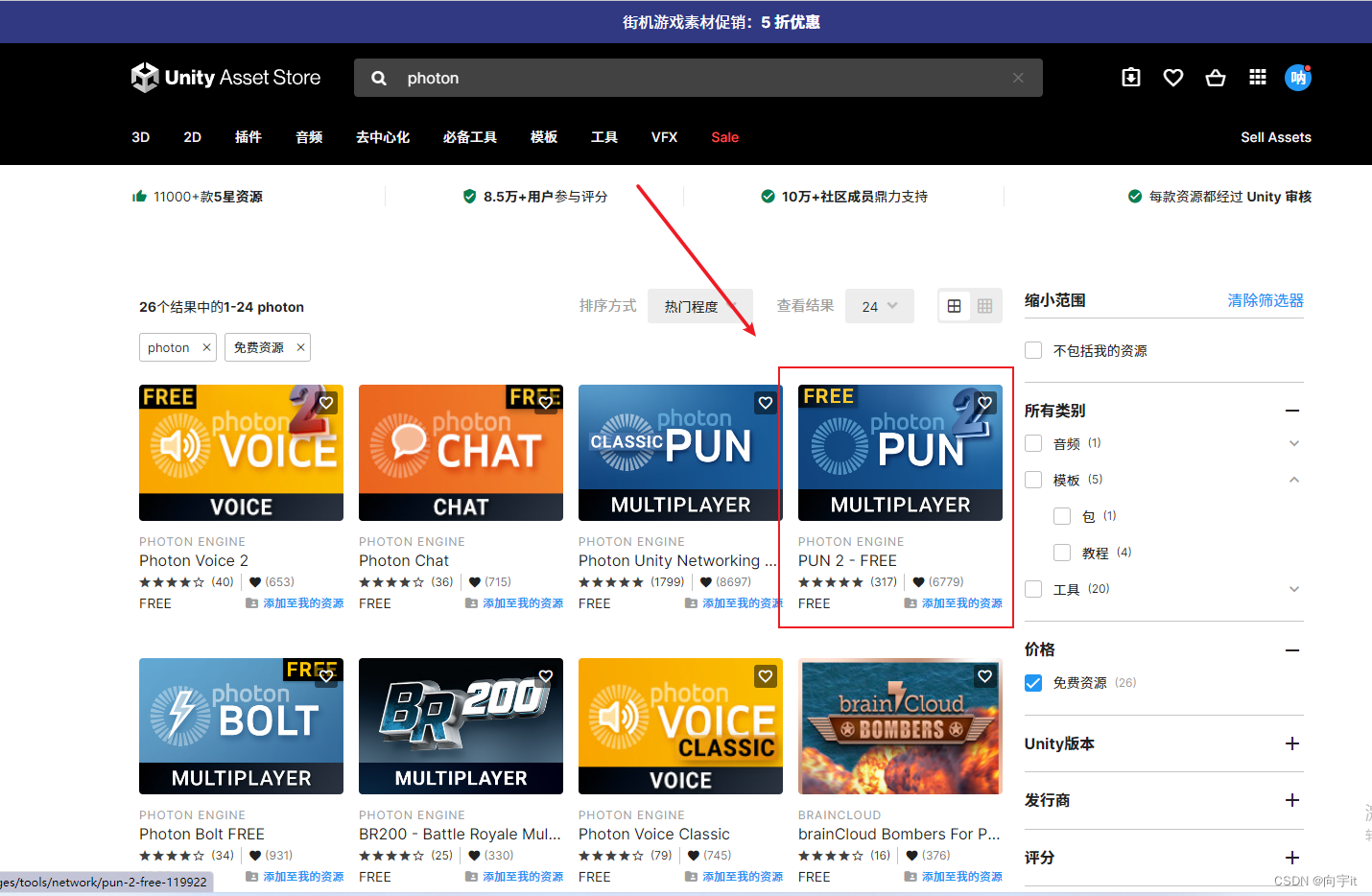Open the VFX navigation menu

click(665, 137)
